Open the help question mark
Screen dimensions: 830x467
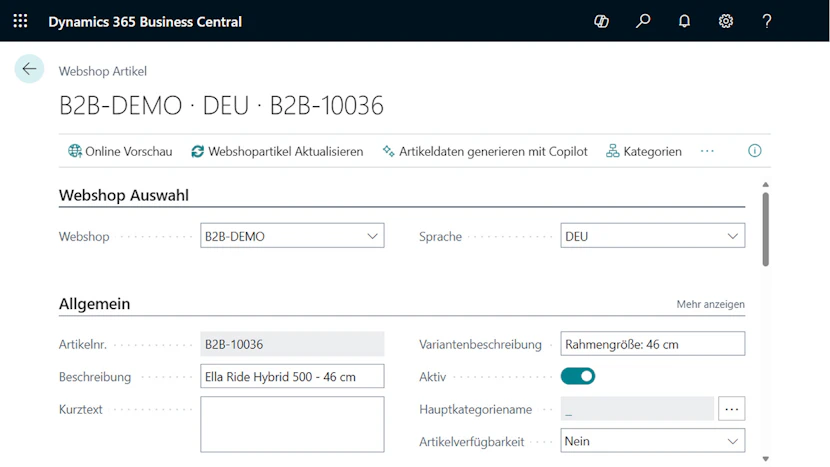pyautogui.click(x=766, y=21)
